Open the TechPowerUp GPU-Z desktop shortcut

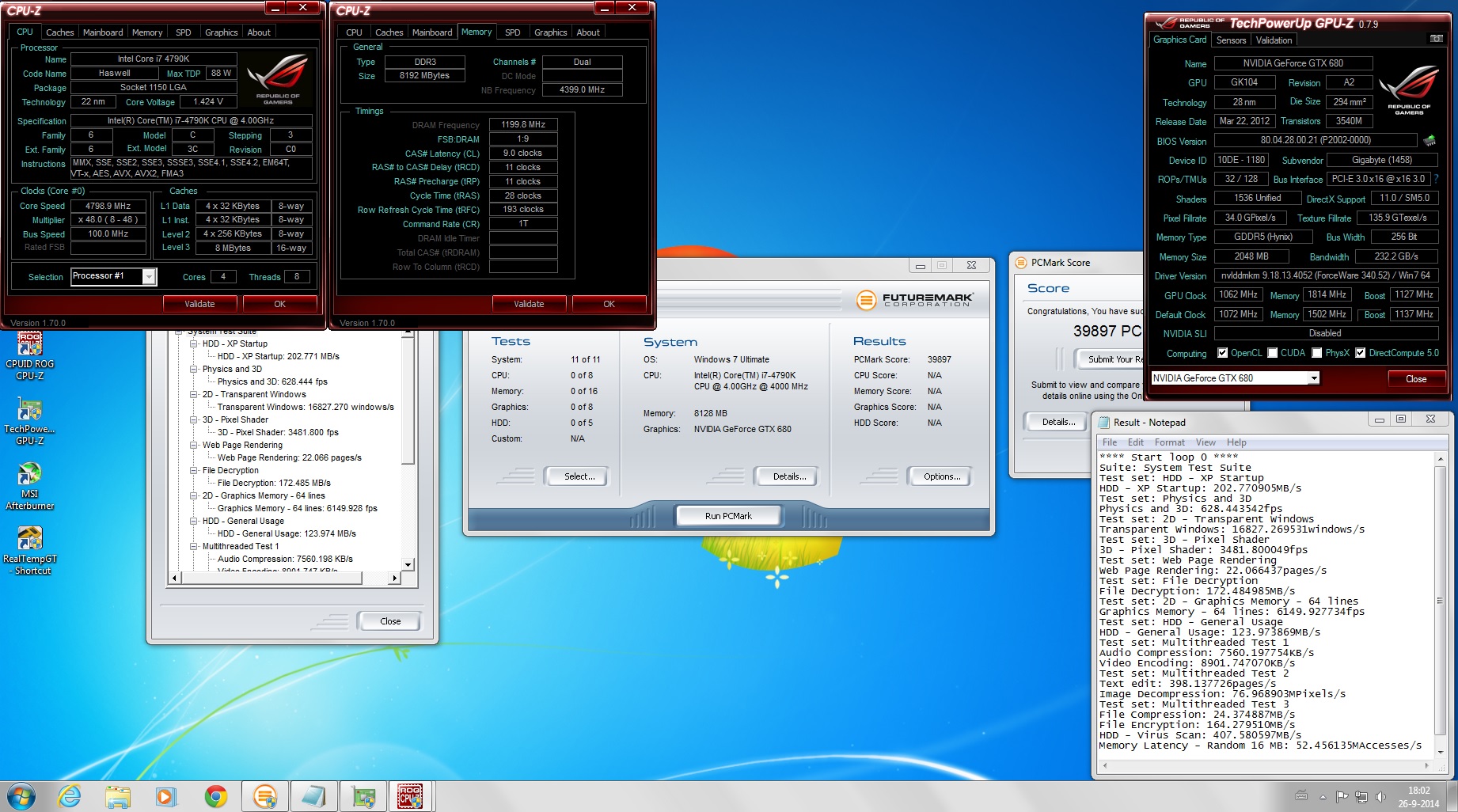click(30, 421)
